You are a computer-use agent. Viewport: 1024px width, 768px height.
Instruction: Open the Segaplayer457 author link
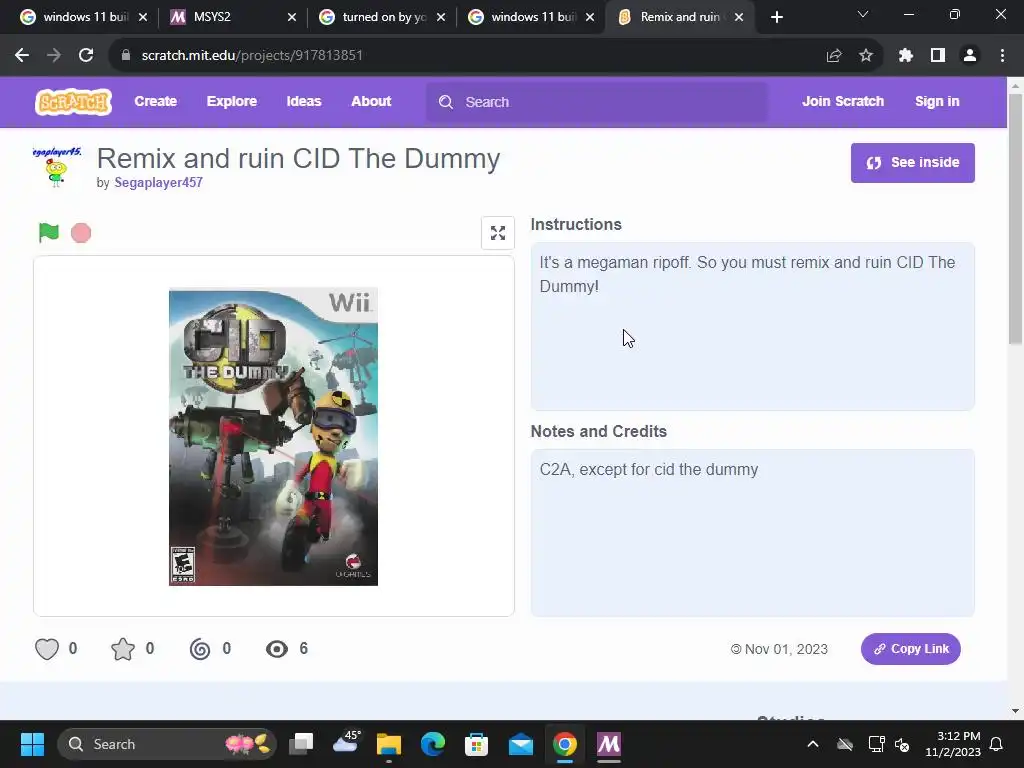click(159, 183)
